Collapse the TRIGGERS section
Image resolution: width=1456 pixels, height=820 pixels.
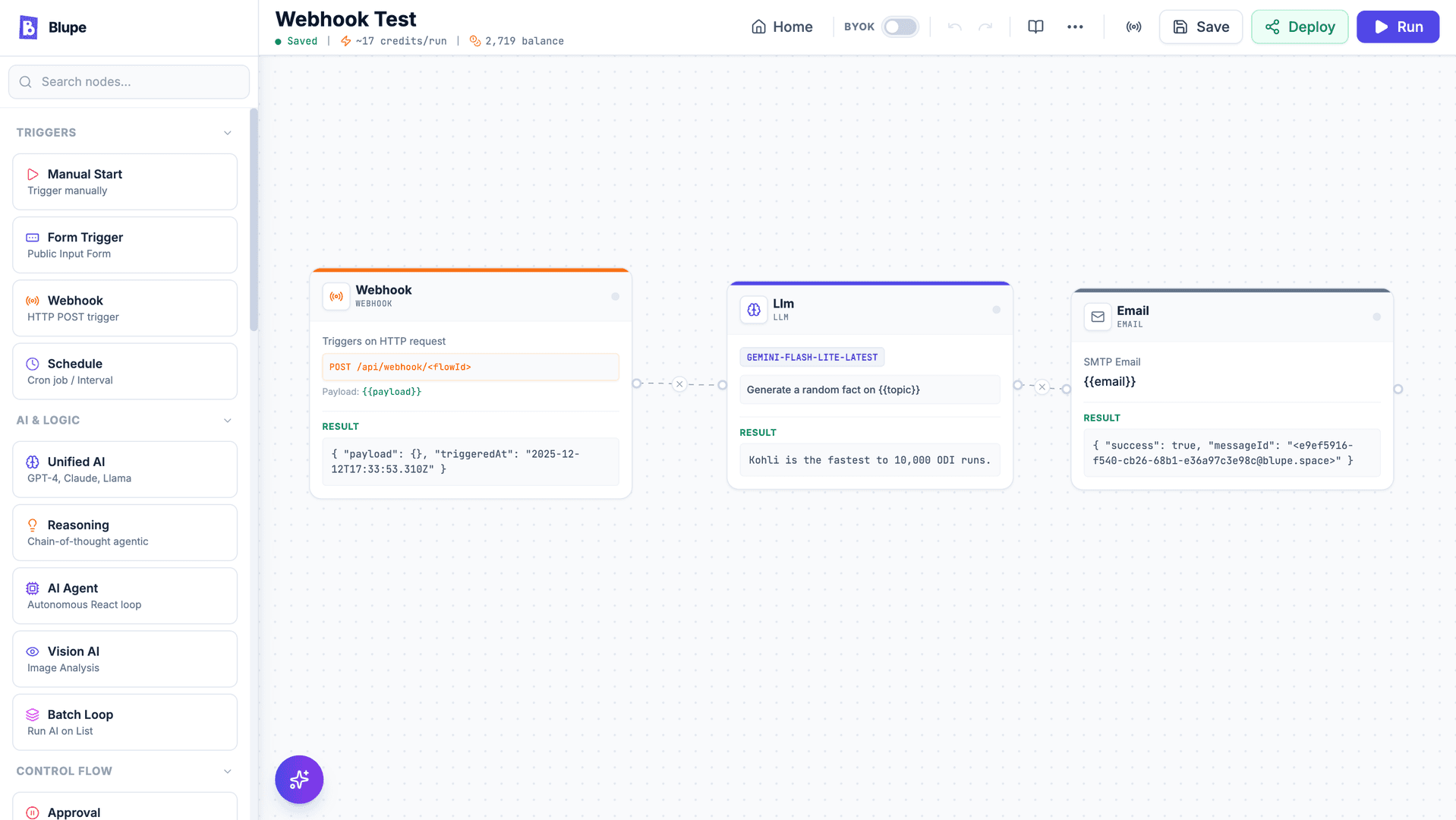pyautogui.click(x=228, y=132)
